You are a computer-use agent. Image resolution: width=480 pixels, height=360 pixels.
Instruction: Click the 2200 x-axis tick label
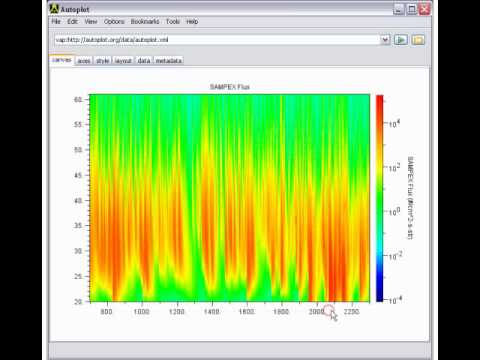point(351,312)
